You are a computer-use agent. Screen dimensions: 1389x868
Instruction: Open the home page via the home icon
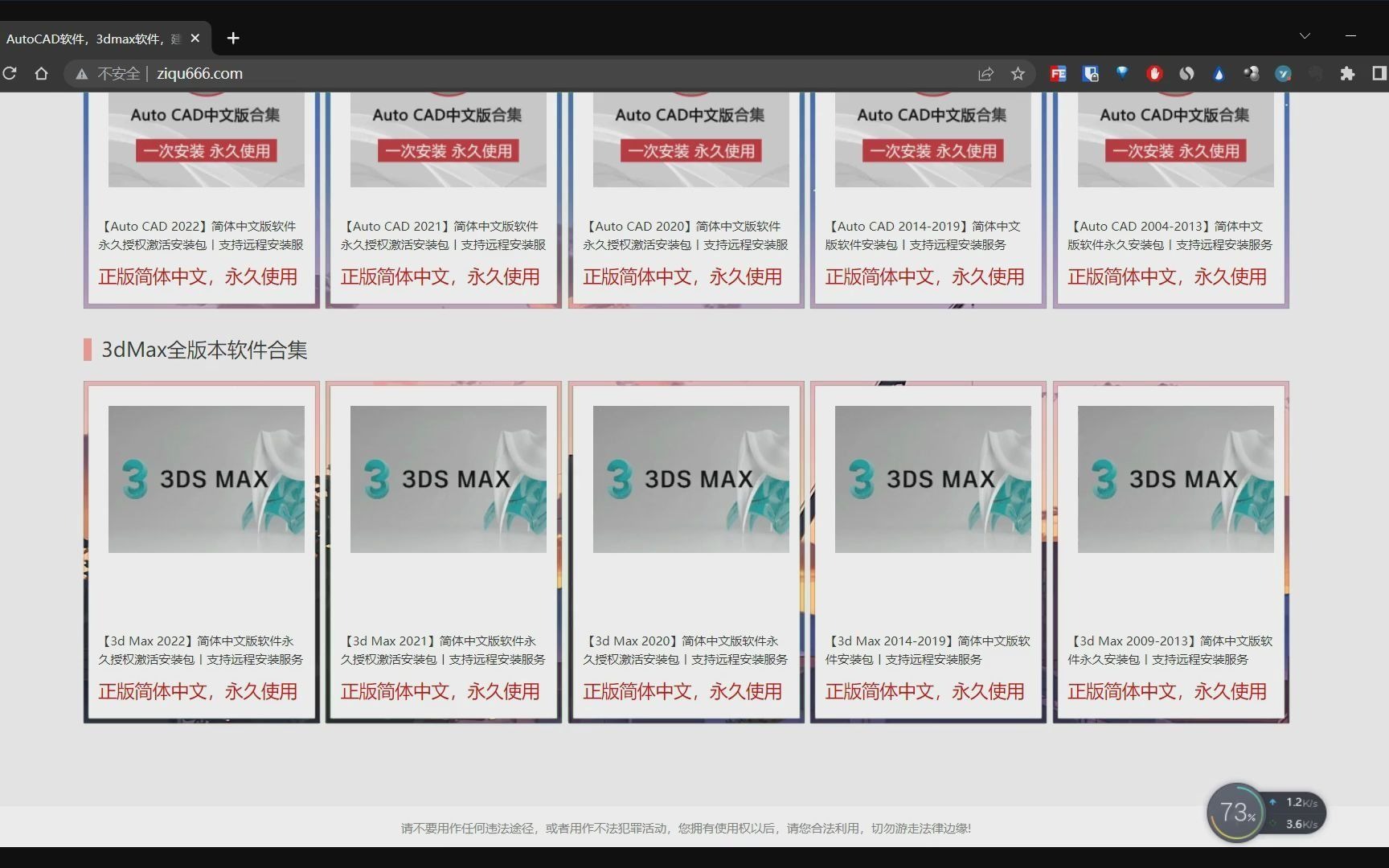42,73
